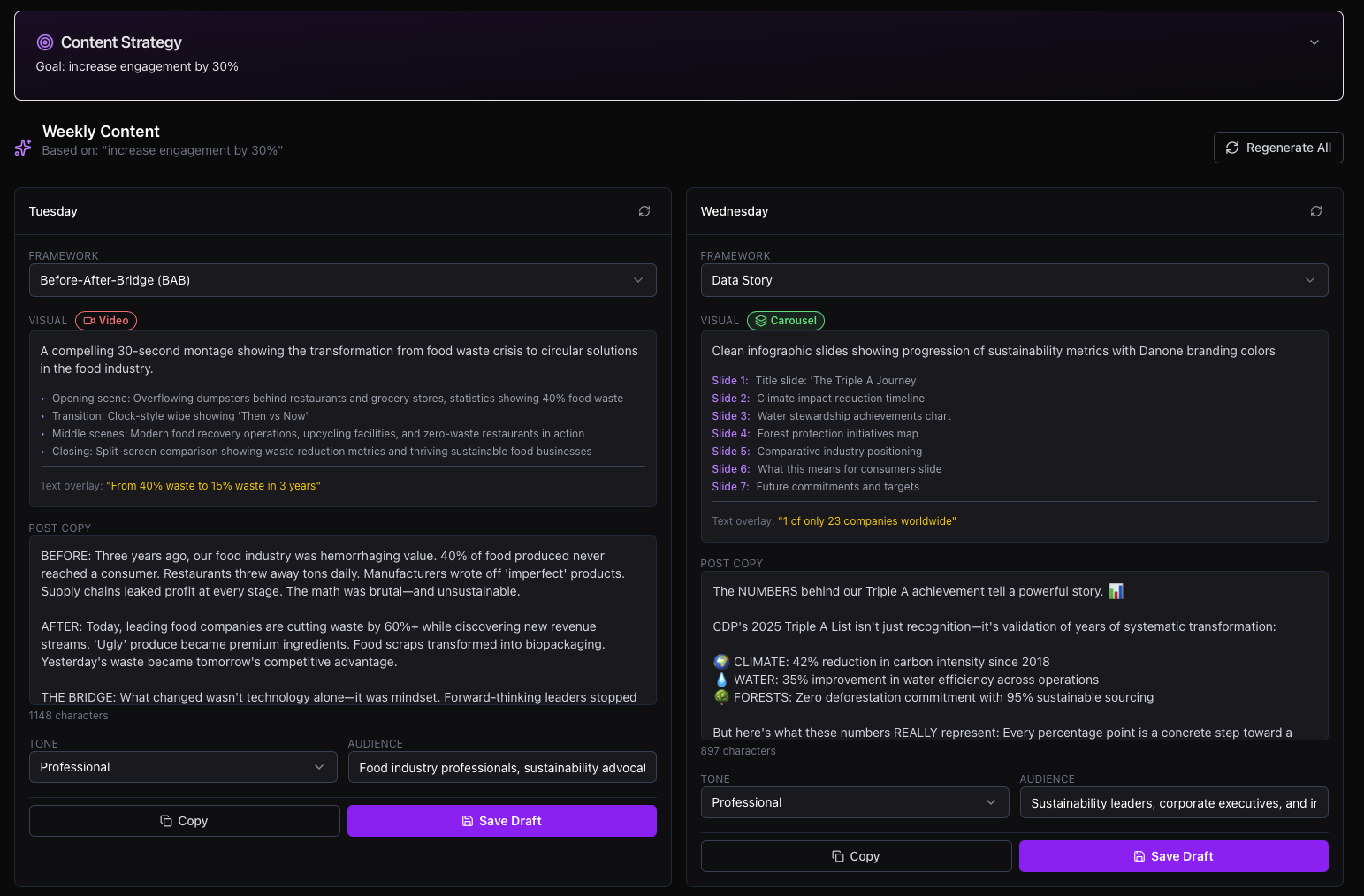Collapse the Content Strategy panel chevron
This screenshot has height=896, width=1364.
pyautogui.click(x=1314, y=42)
